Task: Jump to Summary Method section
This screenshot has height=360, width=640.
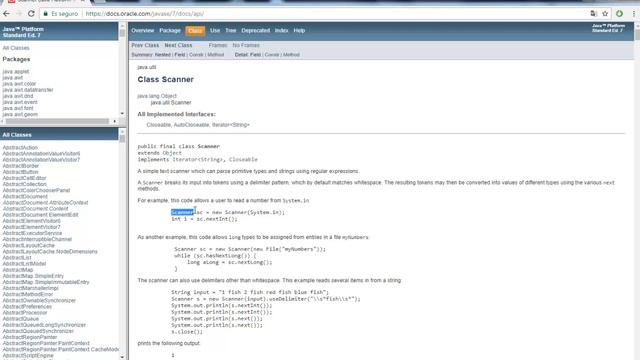Action: [x=216, y=55]
